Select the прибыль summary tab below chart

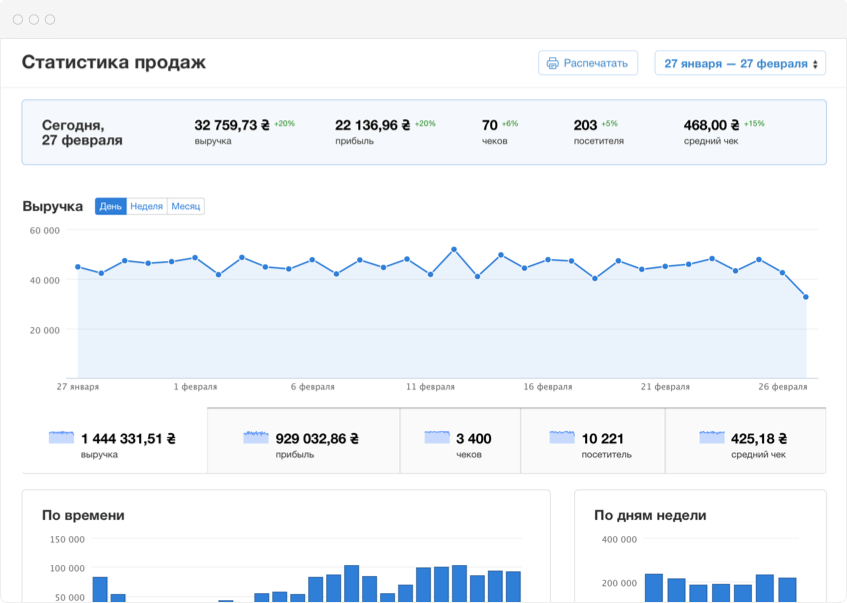(x=303, y=441)
